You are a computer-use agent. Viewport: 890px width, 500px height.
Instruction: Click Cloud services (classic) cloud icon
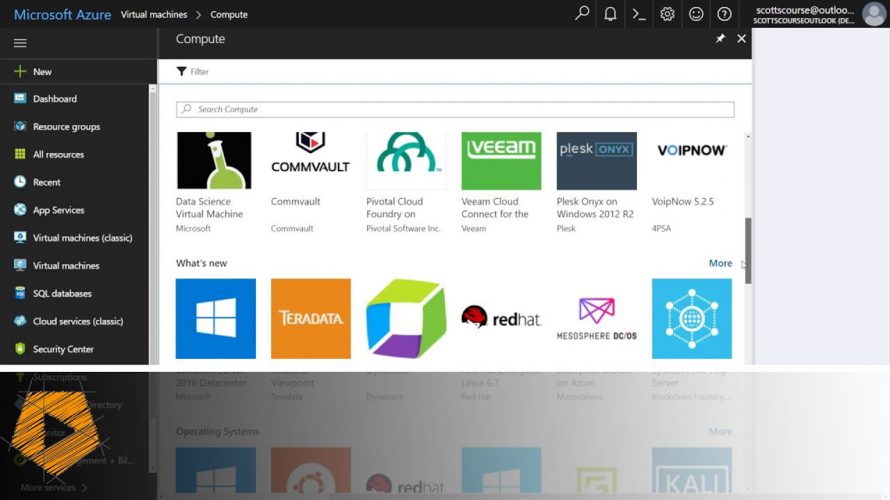tap(20, 321)
